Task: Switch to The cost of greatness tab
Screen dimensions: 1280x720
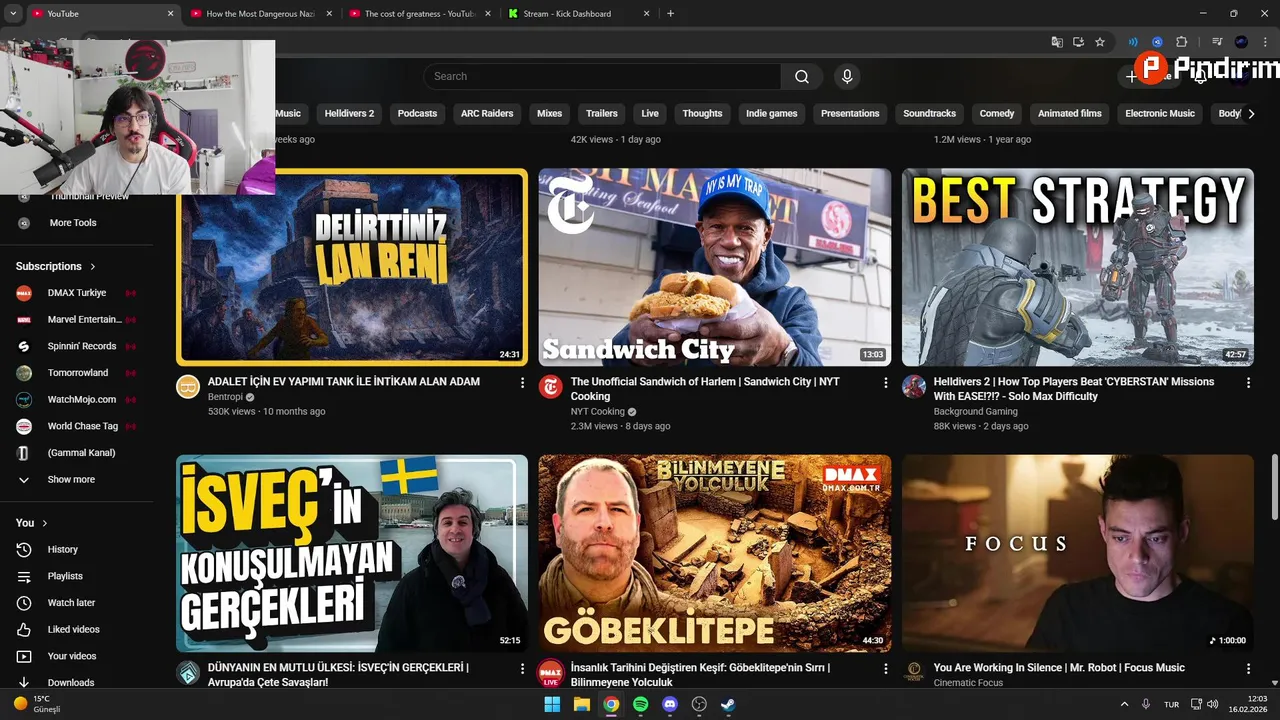Action: click(419, 13)
